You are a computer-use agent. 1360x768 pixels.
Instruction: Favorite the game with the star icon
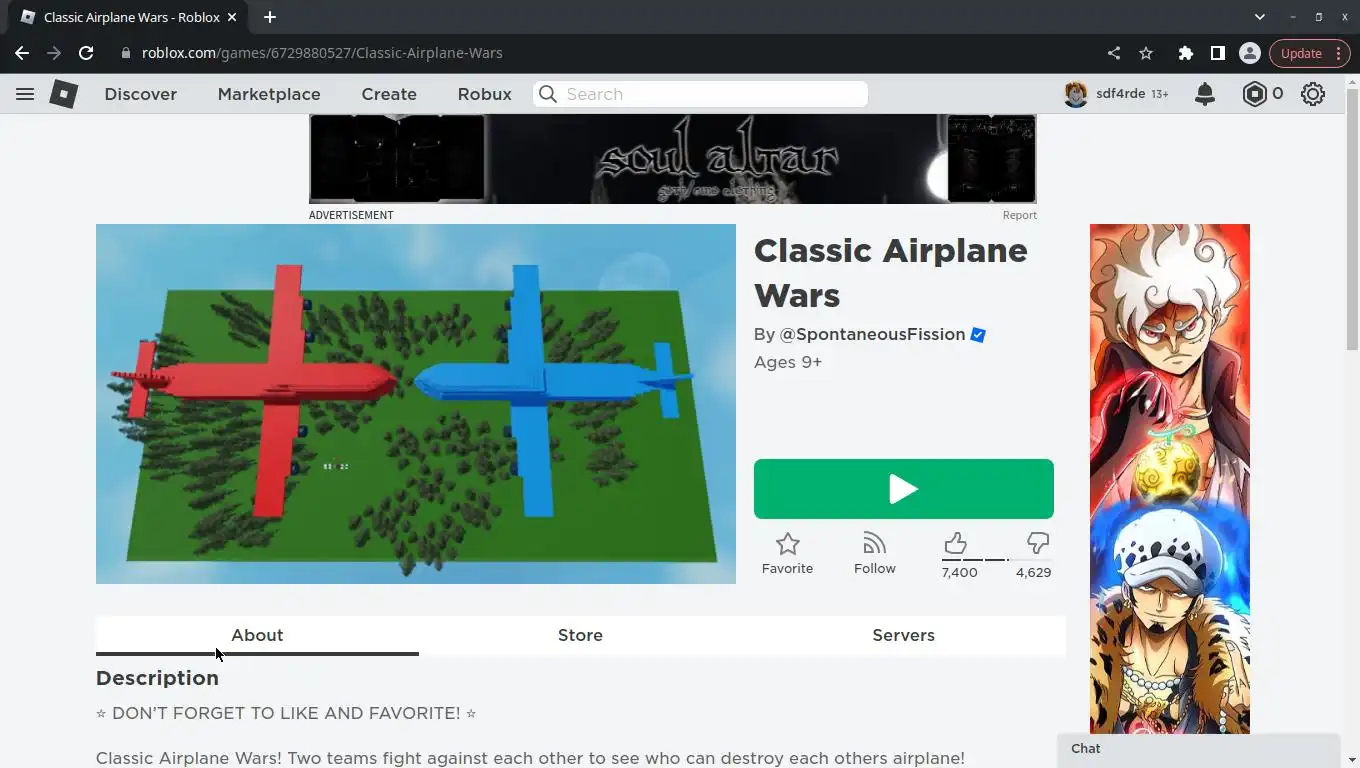point(788,543)
